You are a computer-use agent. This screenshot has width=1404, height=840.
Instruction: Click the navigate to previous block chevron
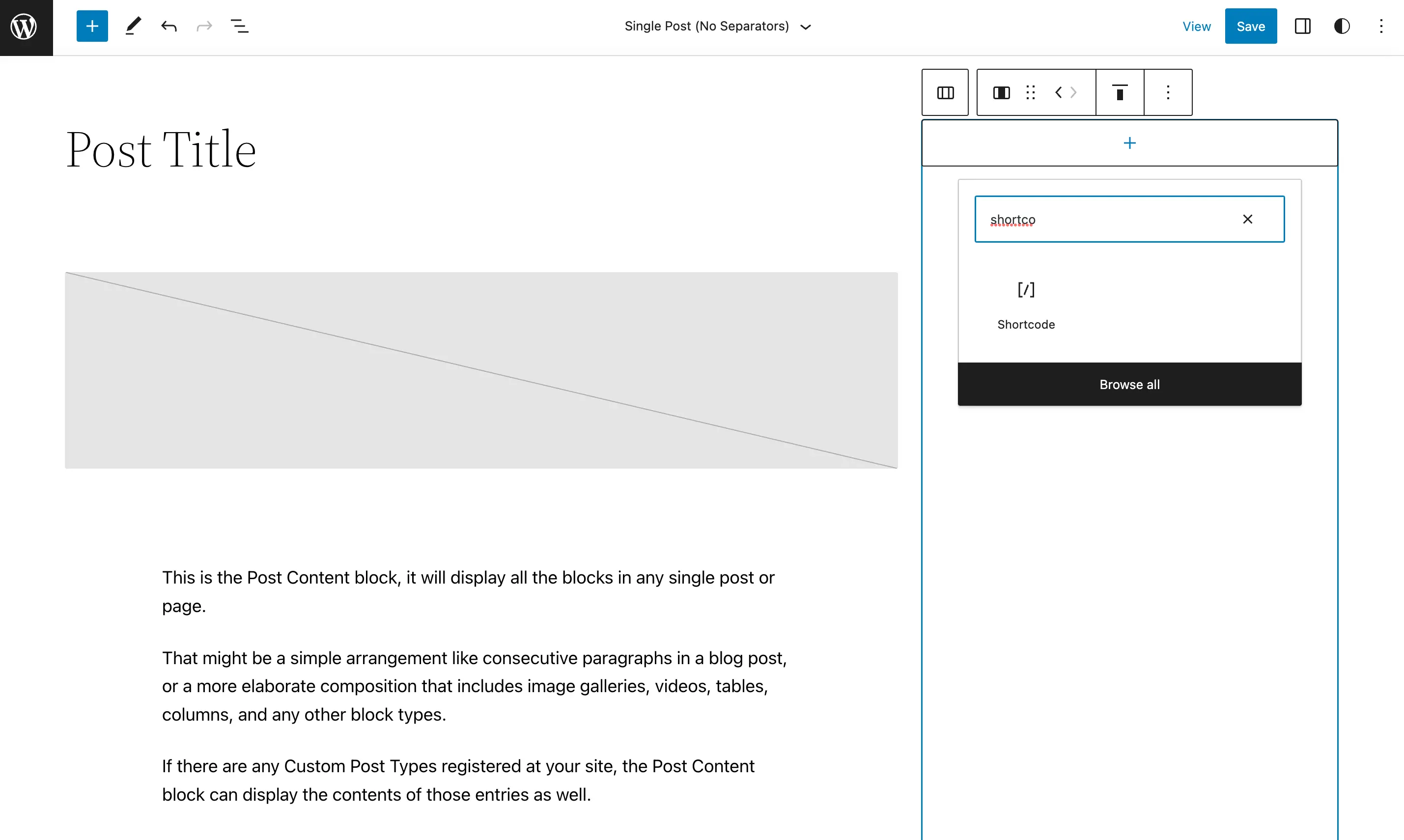[x=1059, y=92]
